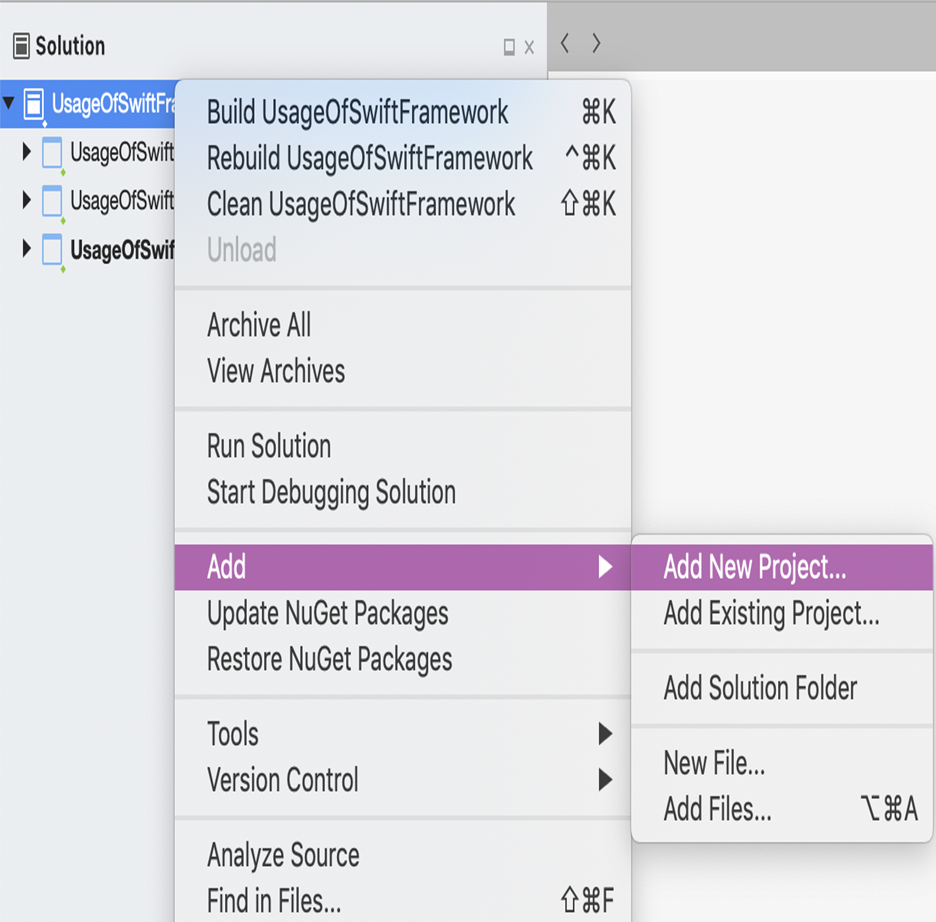This screenshot has width=936, height=922.
Task: Open the Tools submenu
Action: pyautogui.click(x=403, y=733)
